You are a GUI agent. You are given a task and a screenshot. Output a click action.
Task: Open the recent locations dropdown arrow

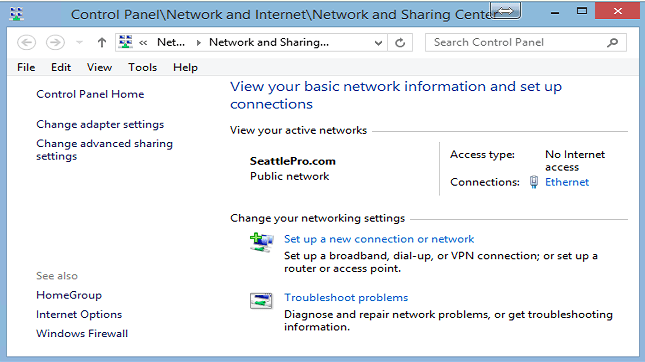(79, 42)
